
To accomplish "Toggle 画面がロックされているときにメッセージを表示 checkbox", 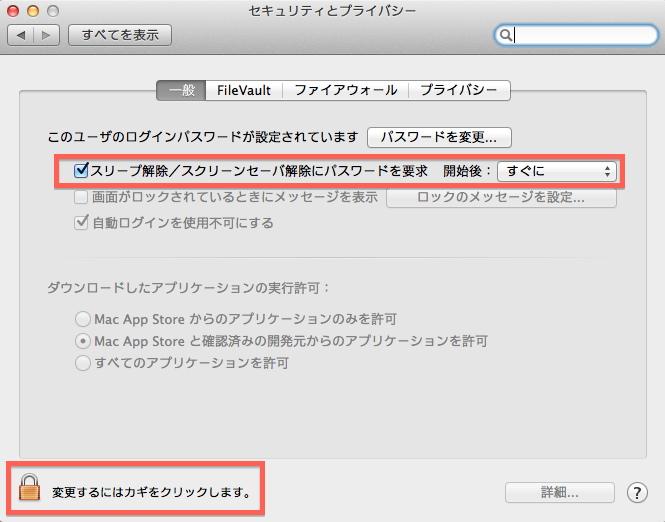I will [x=82, y=197].
